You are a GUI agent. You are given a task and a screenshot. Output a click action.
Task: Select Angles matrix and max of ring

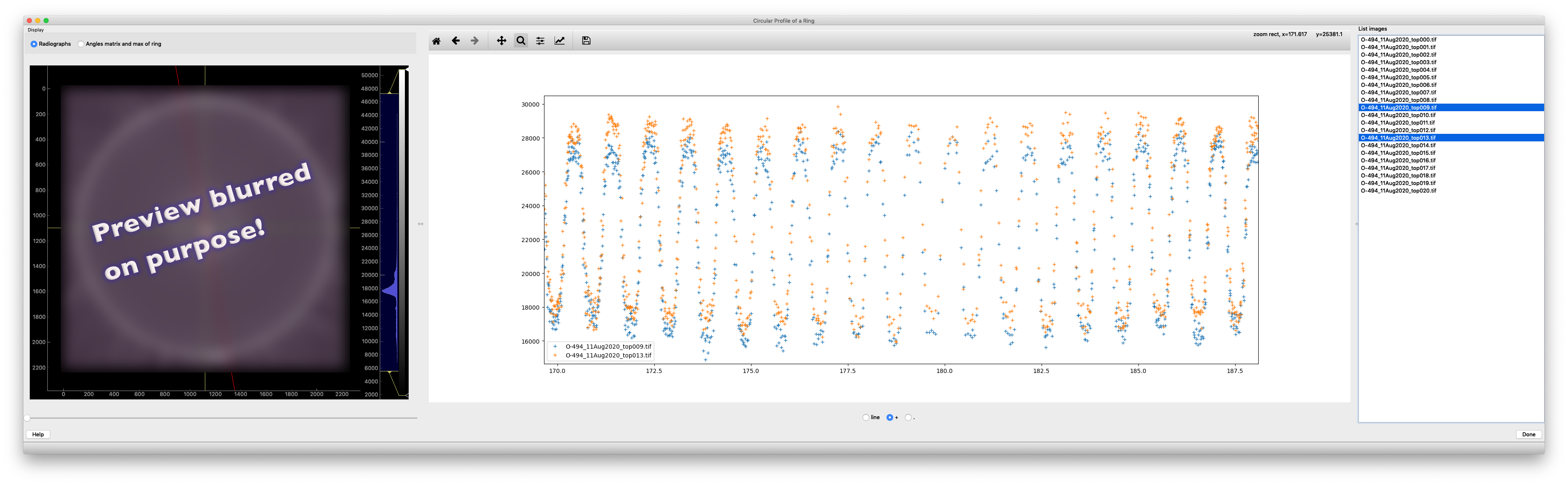click(x=81, y=44)
